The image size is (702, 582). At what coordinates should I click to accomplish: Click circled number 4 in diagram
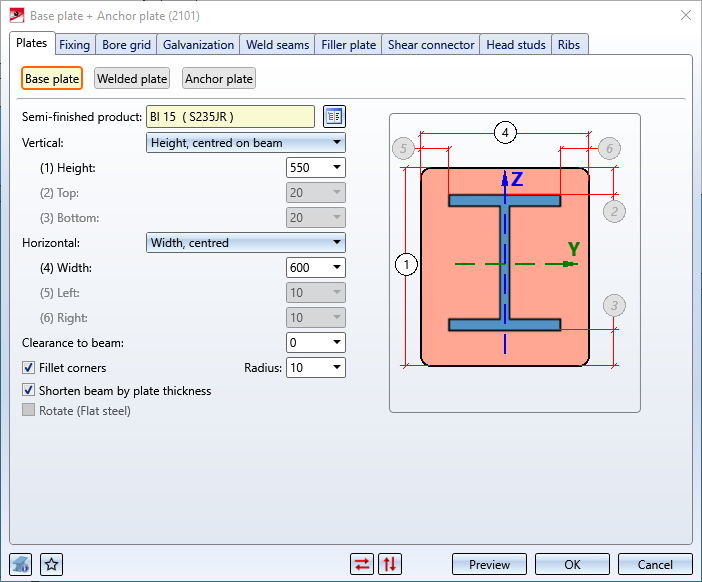tap(506, 132)
